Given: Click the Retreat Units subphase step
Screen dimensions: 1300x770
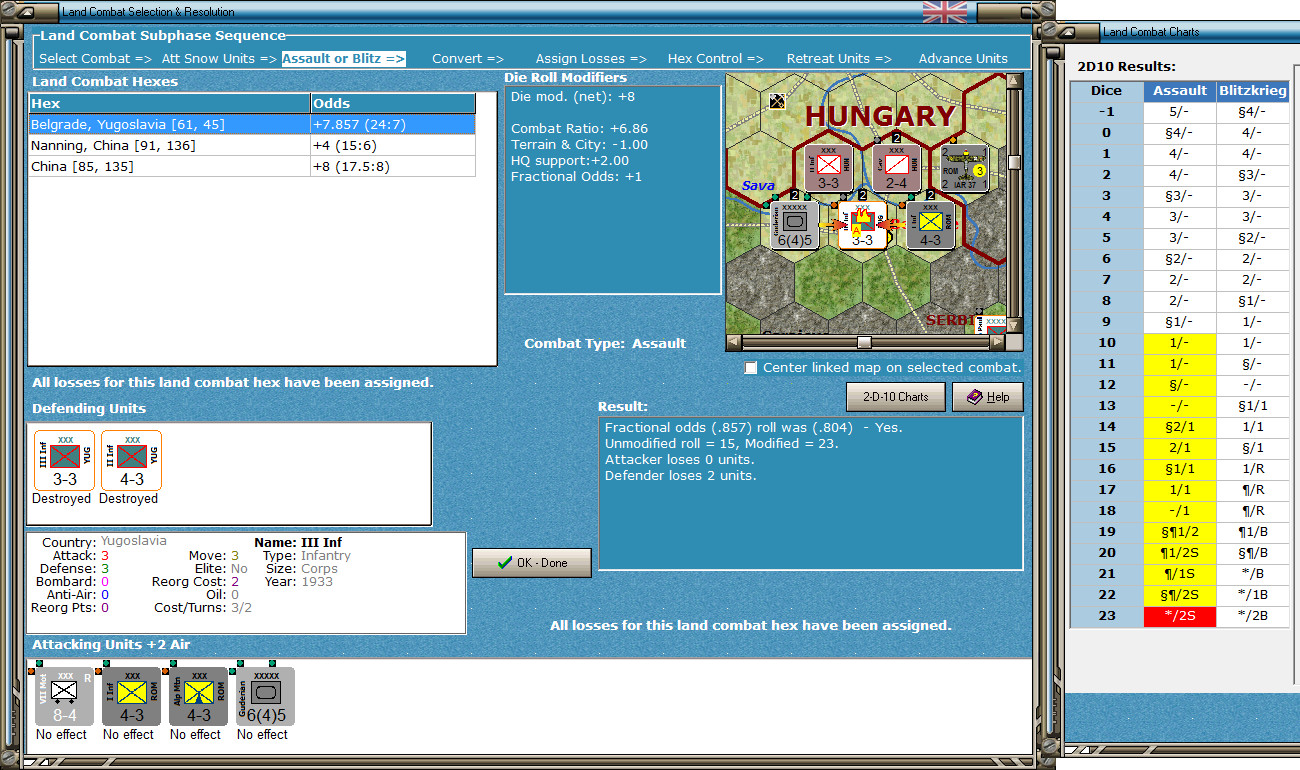Looking at the screenshot, I should (839, 59).
